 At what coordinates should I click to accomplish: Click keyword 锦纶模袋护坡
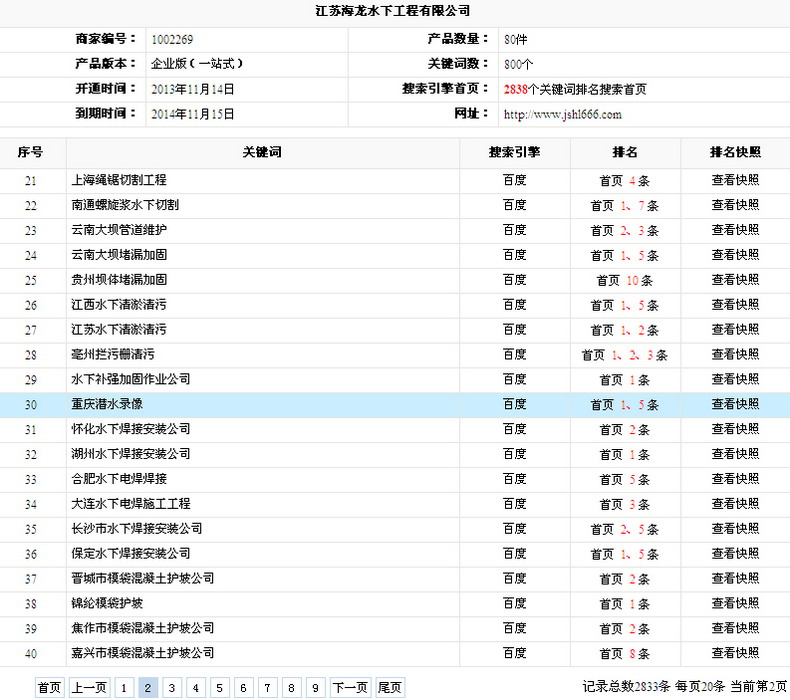(107, 604)
